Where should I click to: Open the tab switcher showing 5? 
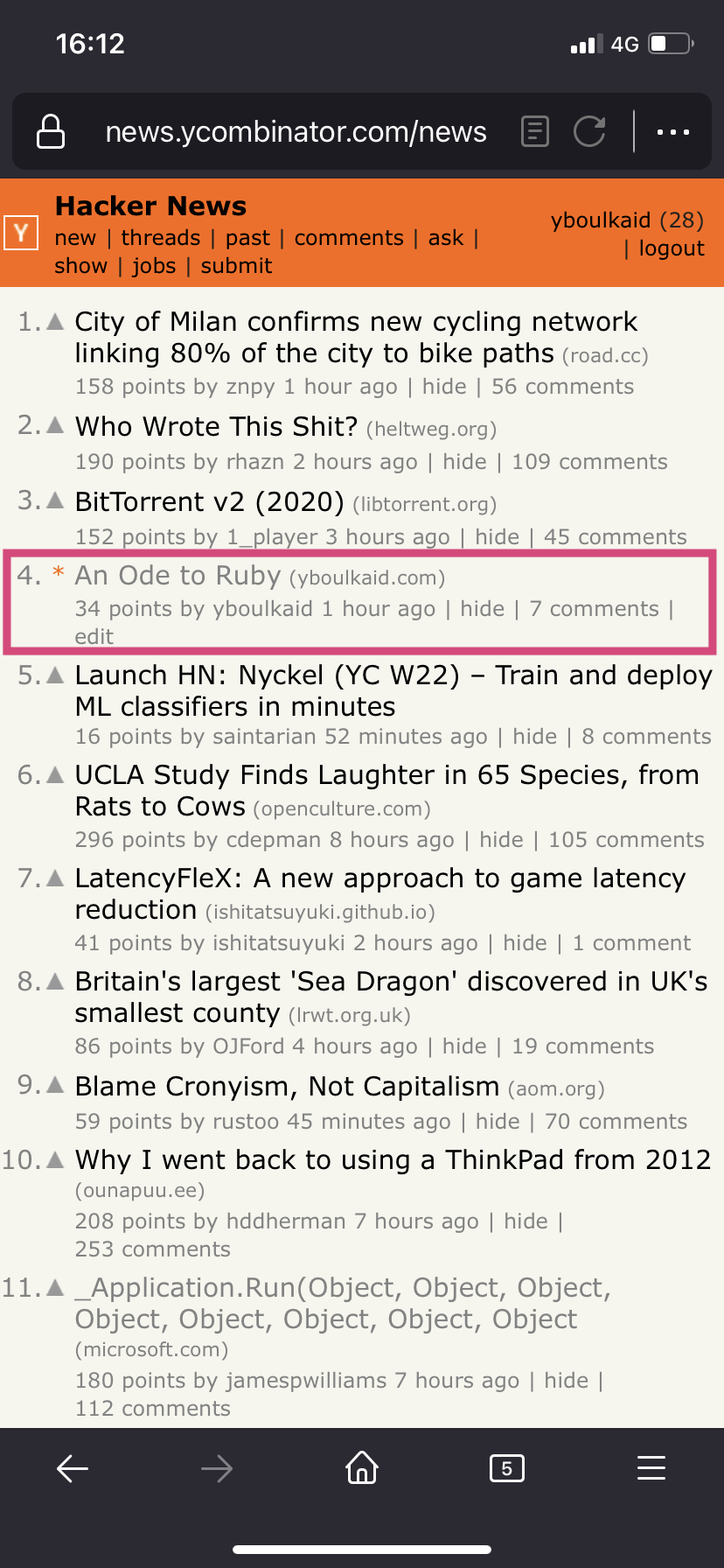click(x=507, y=1468)
